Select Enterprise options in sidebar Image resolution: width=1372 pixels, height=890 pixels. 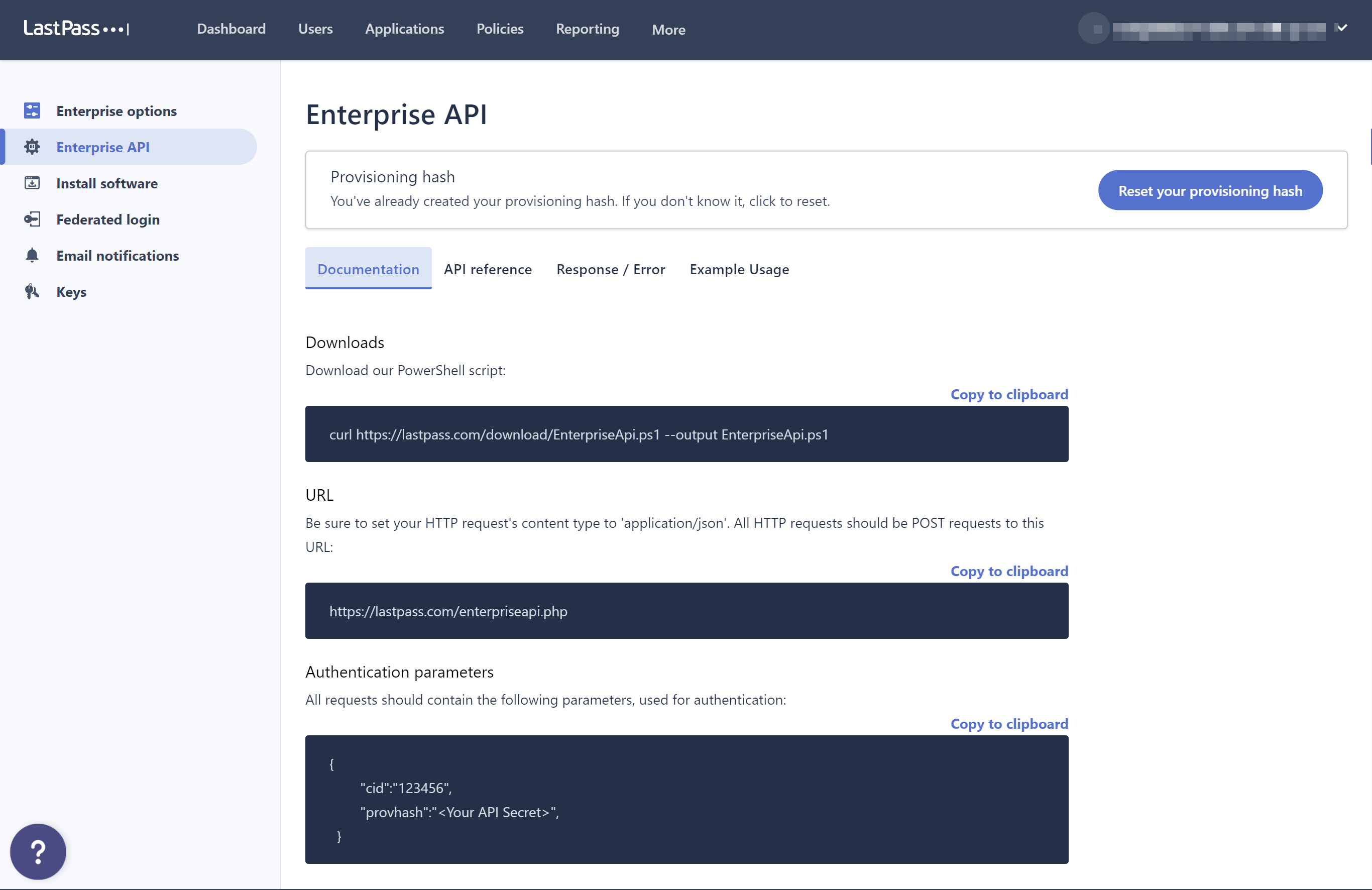(x=117, y=110)
